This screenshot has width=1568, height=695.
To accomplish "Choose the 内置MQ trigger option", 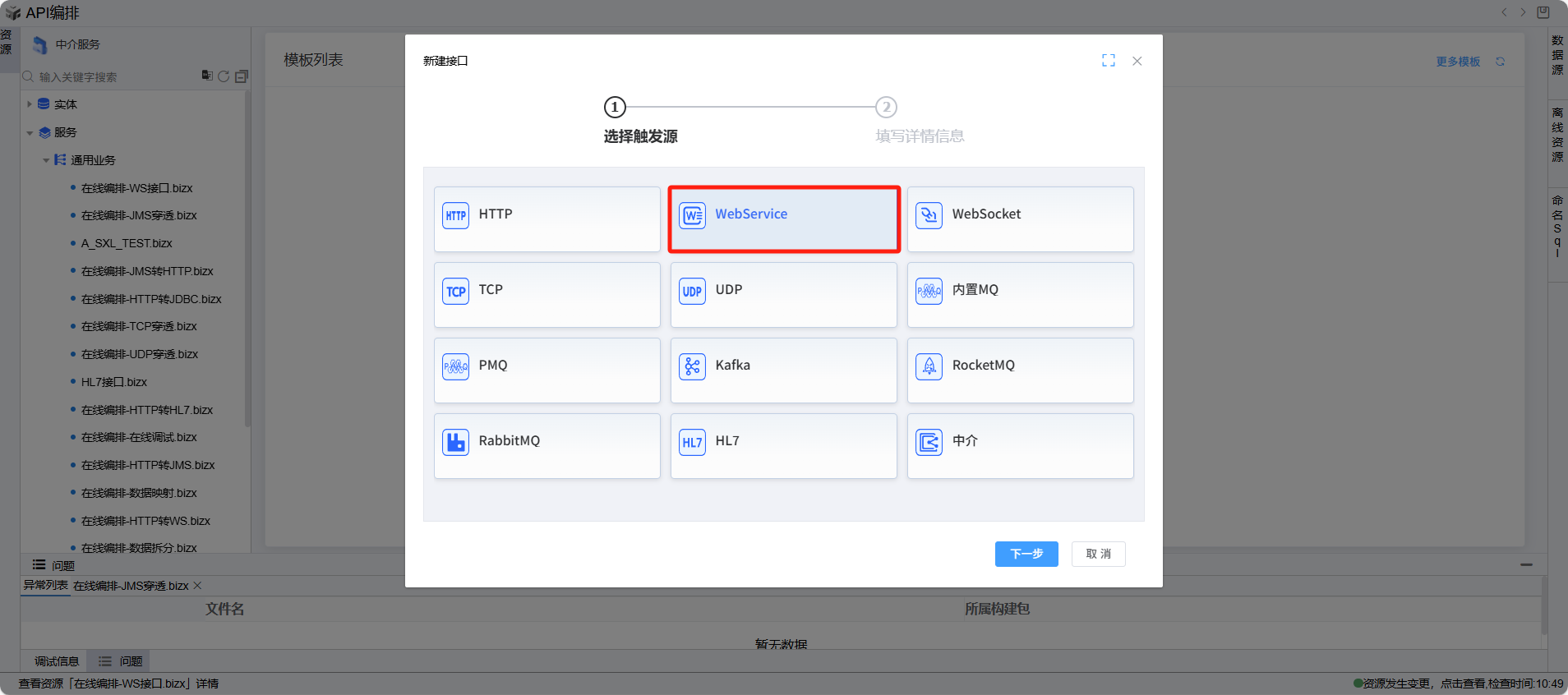I will pos(1020,294).
